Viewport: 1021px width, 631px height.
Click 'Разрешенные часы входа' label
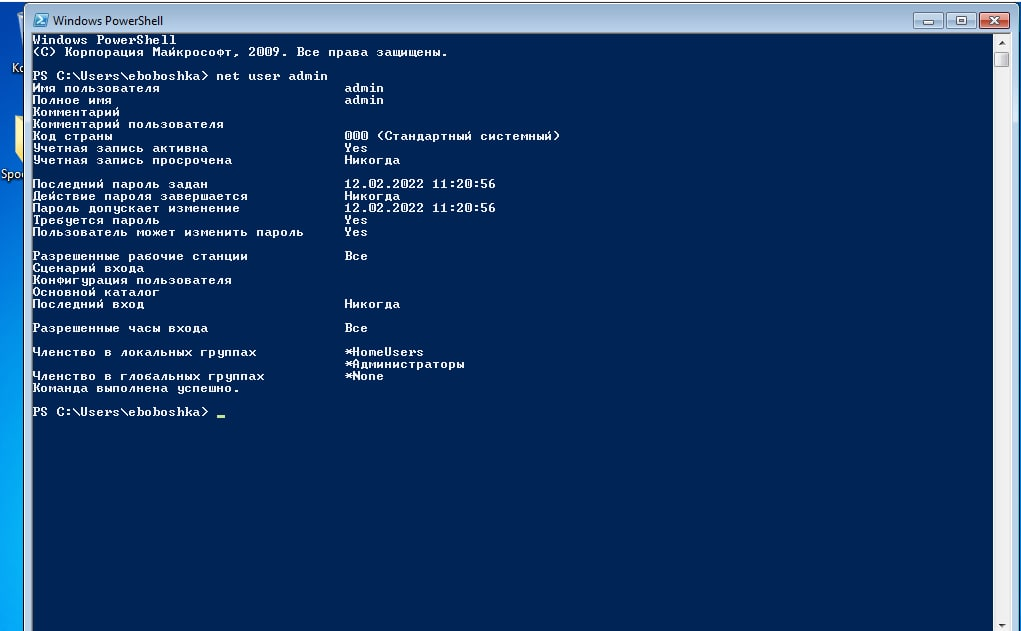[120, 328]
